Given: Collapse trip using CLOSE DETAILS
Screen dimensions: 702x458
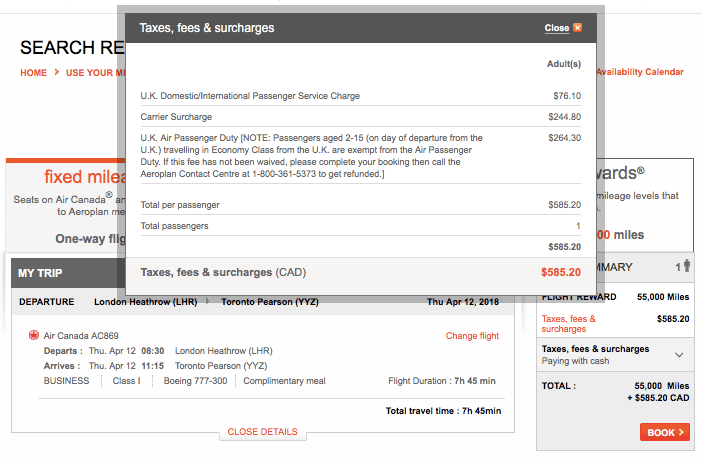Looking at the screenshot, I should 262,432.
